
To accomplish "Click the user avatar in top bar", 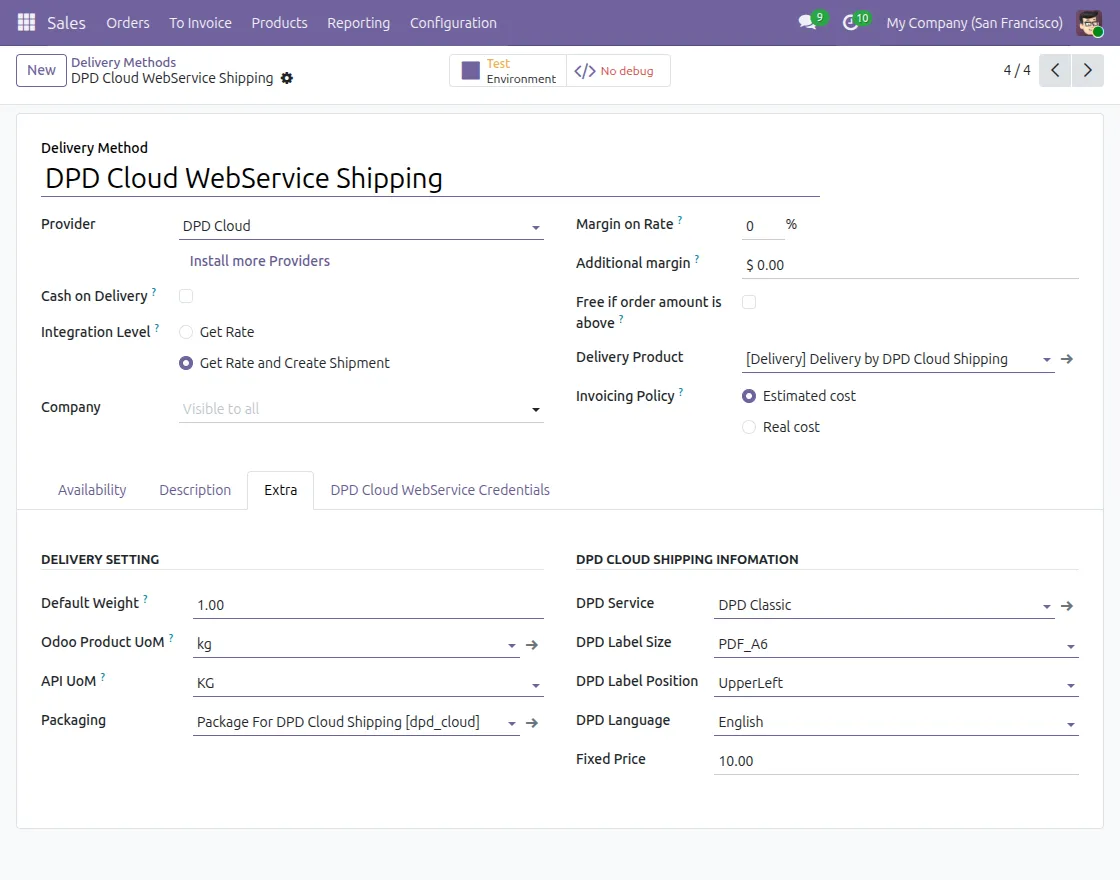I will [1089, 22].
